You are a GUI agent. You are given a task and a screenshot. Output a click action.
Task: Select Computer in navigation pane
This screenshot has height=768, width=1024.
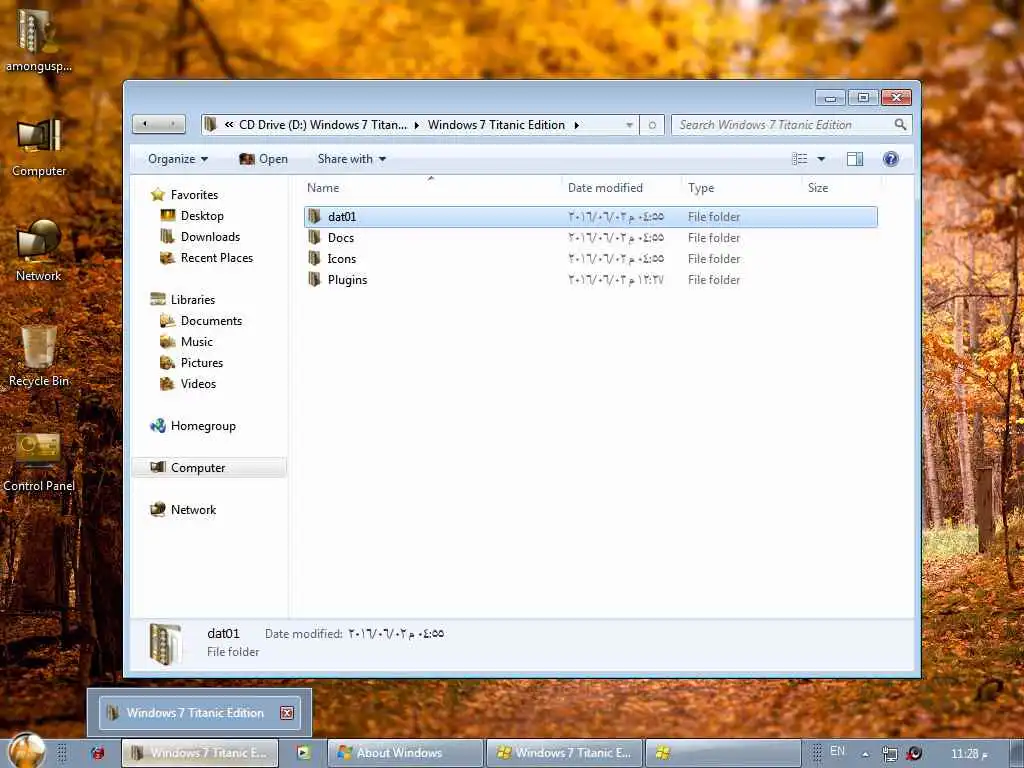click(210, 468)
